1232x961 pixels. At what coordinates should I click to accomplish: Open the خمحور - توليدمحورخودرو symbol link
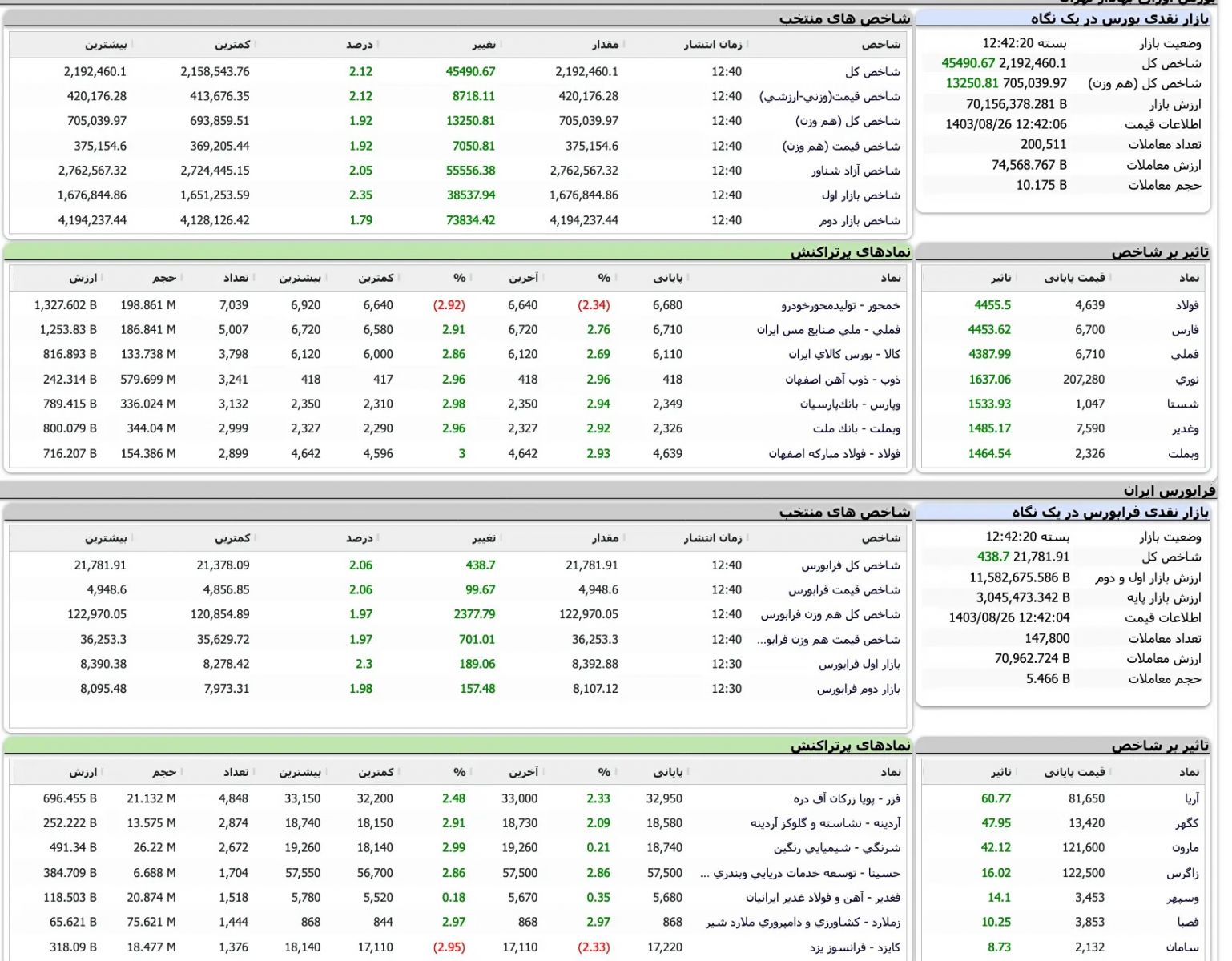[x=841, y=305]
